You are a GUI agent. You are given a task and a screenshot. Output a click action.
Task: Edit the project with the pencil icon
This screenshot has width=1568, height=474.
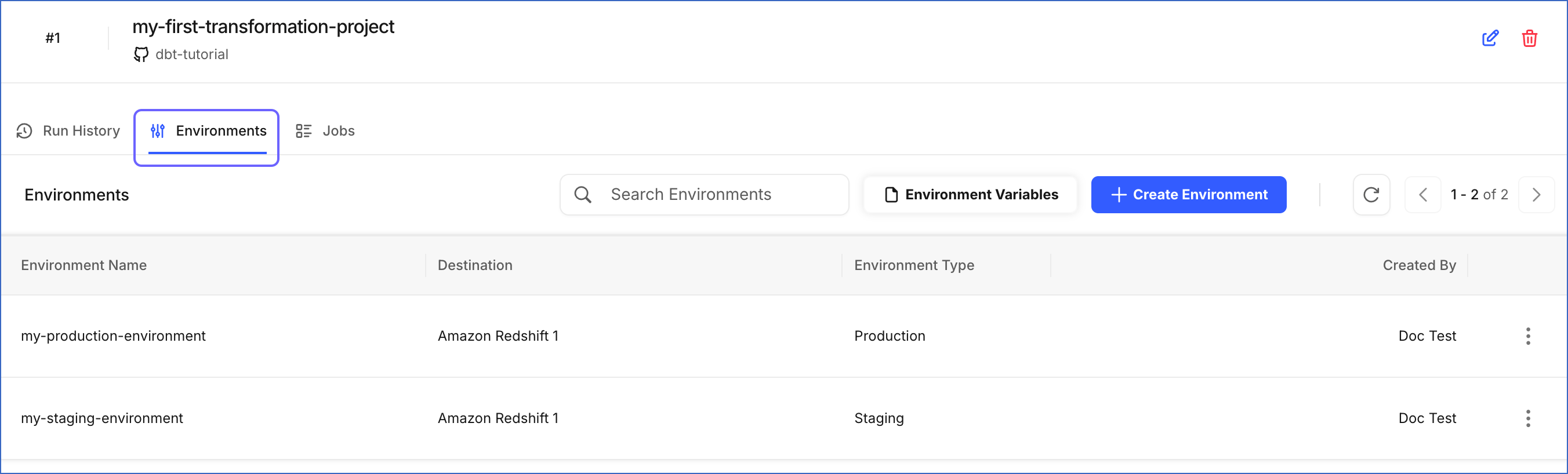[x=1490, y=38]
